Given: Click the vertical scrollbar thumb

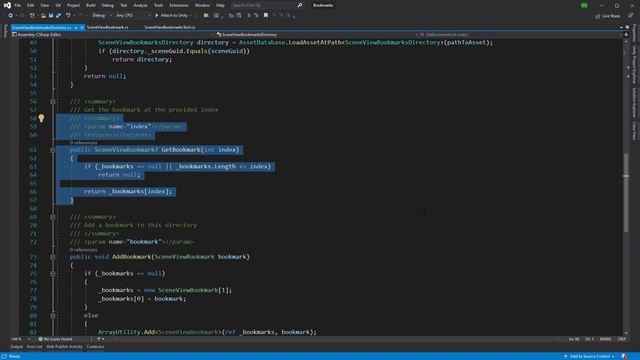Looking at the screenshot, I should [x=626, y=192].
